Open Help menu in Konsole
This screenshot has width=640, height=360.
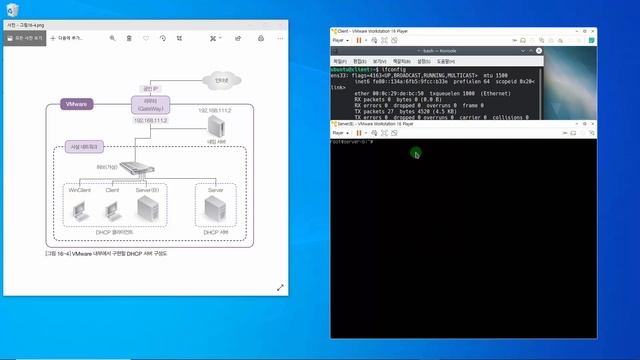446,61
